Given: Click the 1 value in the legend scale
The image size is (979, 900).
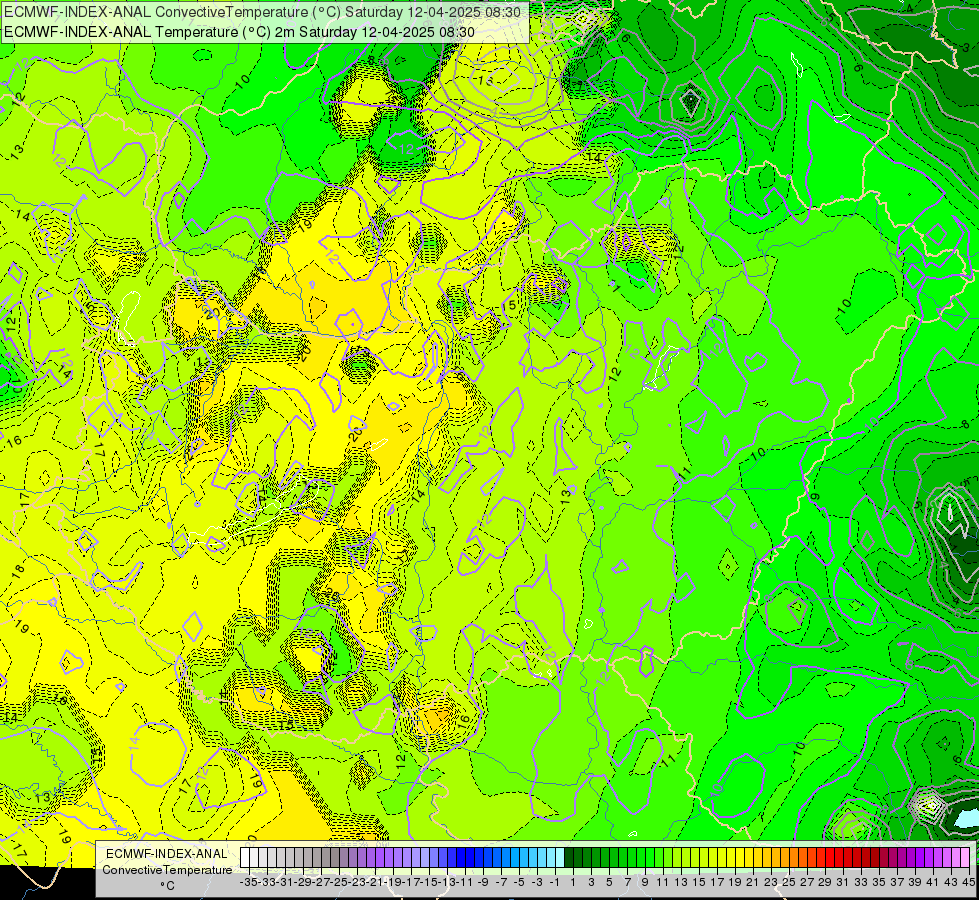Looking at the screenshot, I should pos(573,882).
